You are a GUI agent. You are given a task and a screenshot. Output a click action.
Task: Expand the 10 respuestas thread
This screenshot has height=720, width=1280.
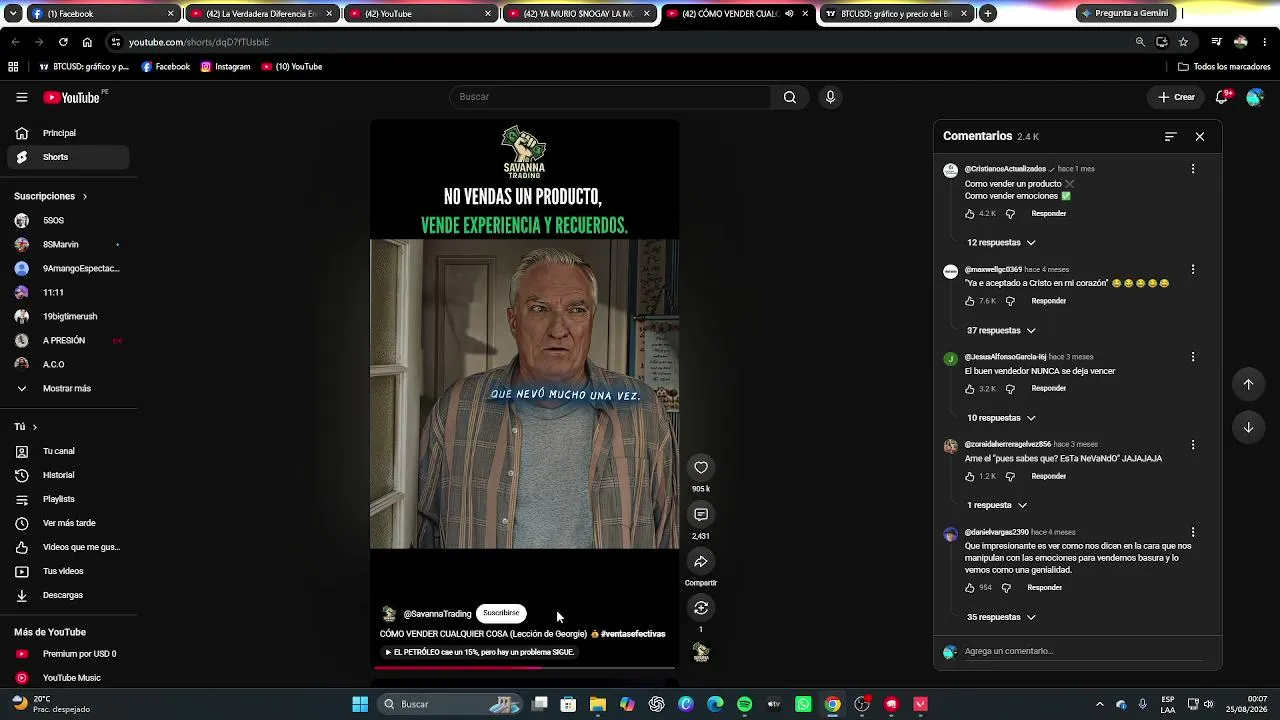click(1001, 418)
